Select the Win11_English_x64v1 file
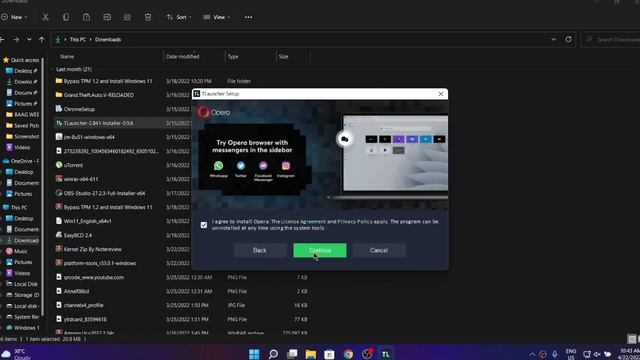The width and height of the screenshot is (640, 360). point(87,221)
